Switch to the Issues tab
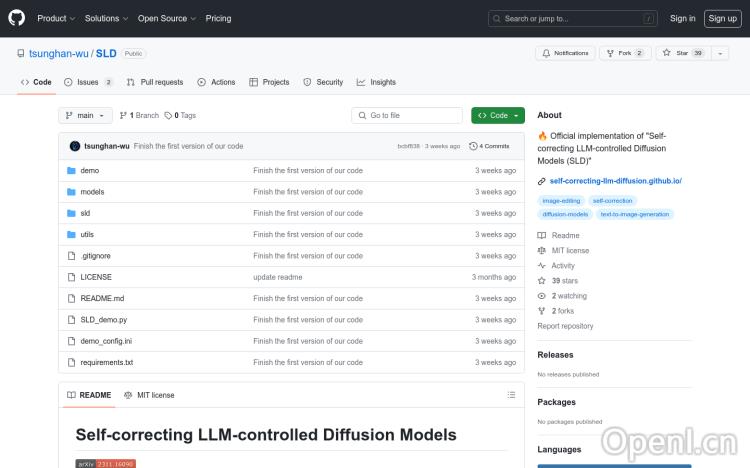This screenshot has width=750, height=468. click(x=88, y=82)
